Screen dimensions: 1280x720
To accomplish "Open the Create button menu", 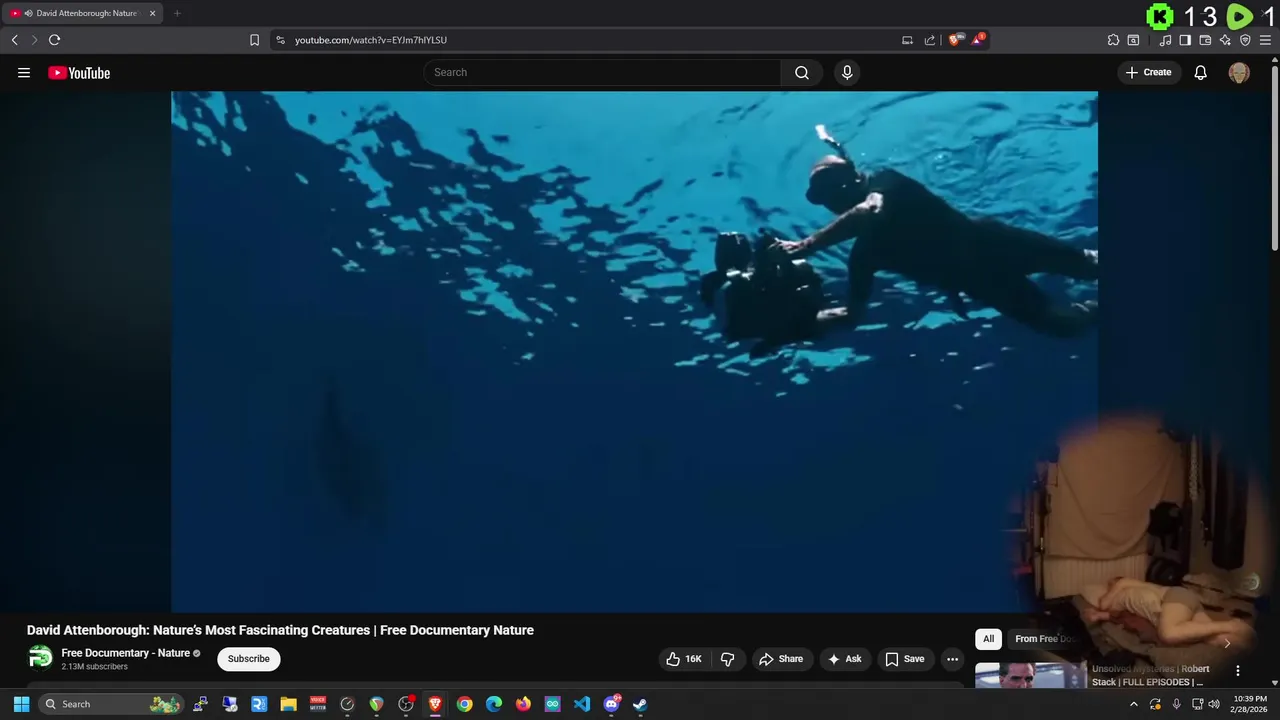I will click(1149, 72).
